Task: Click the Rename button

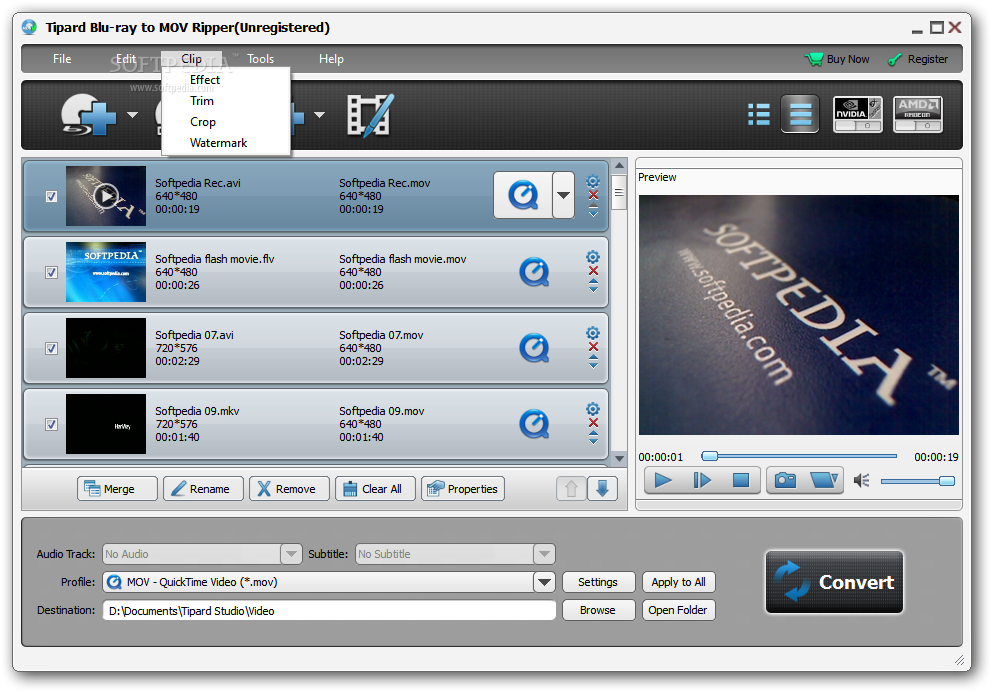Action: pyautogui.click(x=203, y=489)
